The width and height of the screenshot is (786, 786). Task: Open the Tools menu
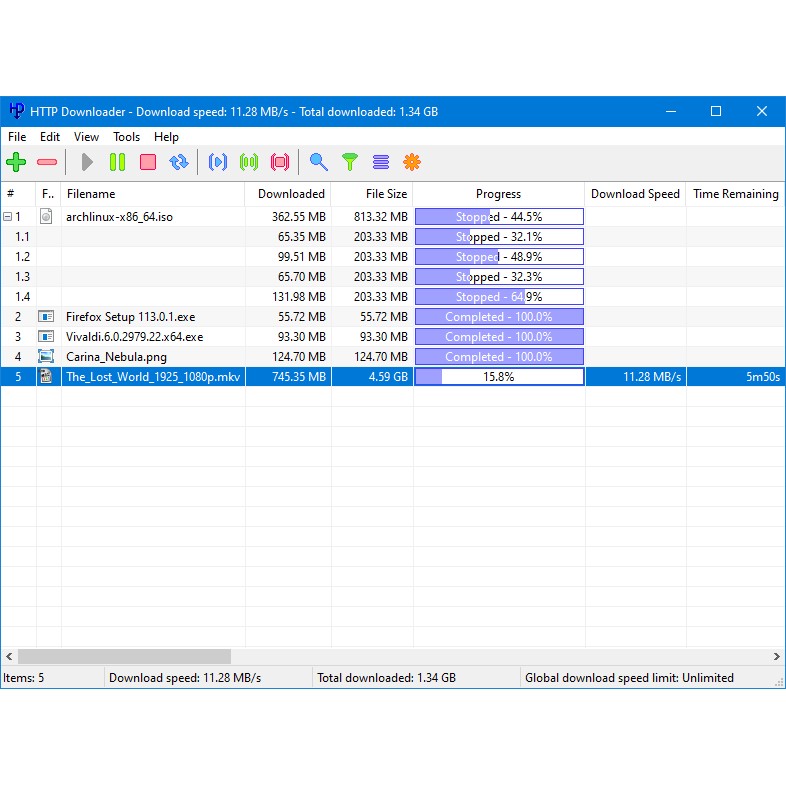(x=126, y=136)
